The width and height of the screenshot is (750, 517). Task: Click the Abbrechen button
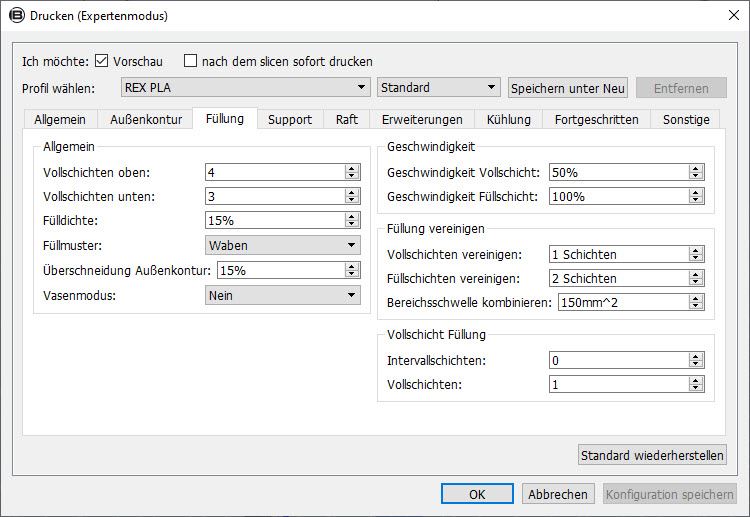pos(558,494)
